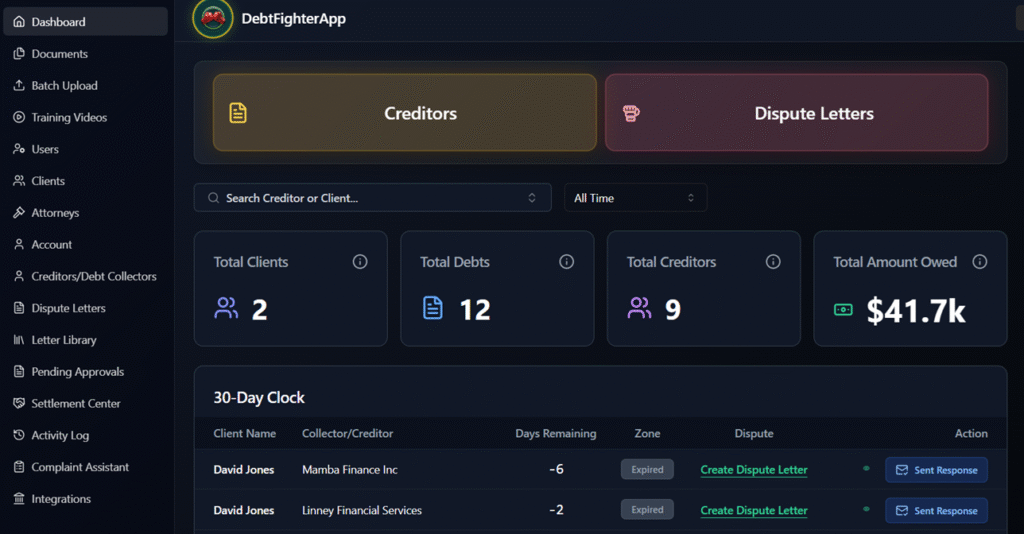
Task: Click Sent Response for Linney Financial Services
Action: point(936,510)
